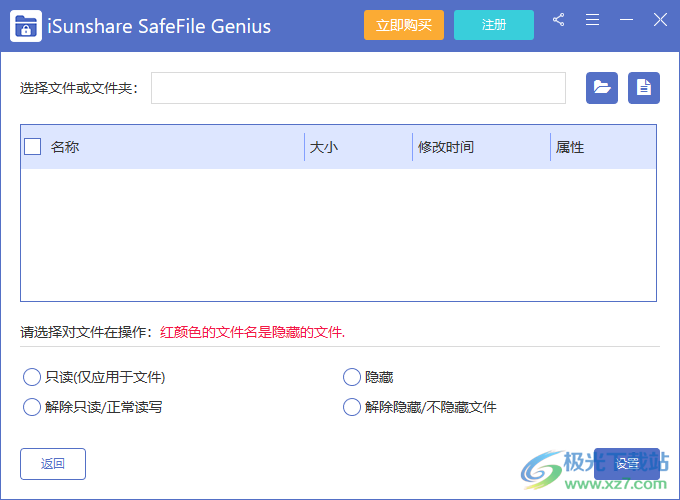The image size is (680, 500).
Task: Close the SafeFile Genius window
Action: point(660,20)
